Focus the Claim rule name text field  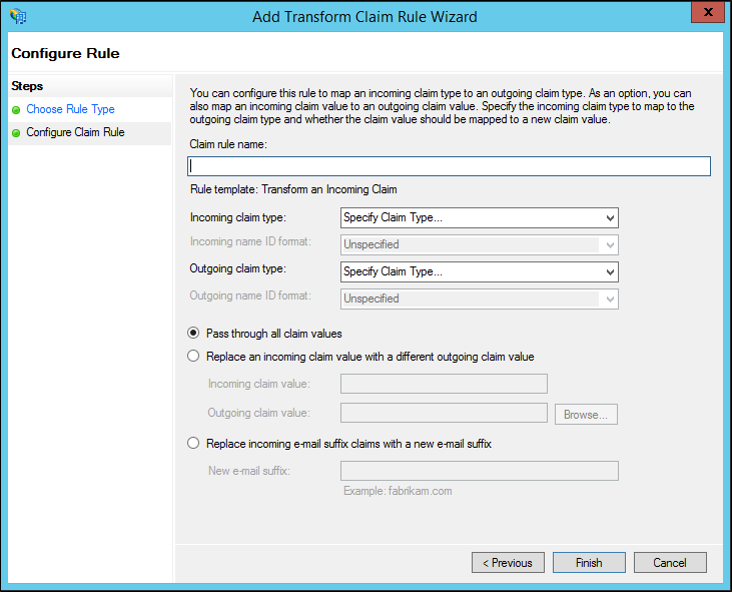pyautogui.click(x=449, y=166)
